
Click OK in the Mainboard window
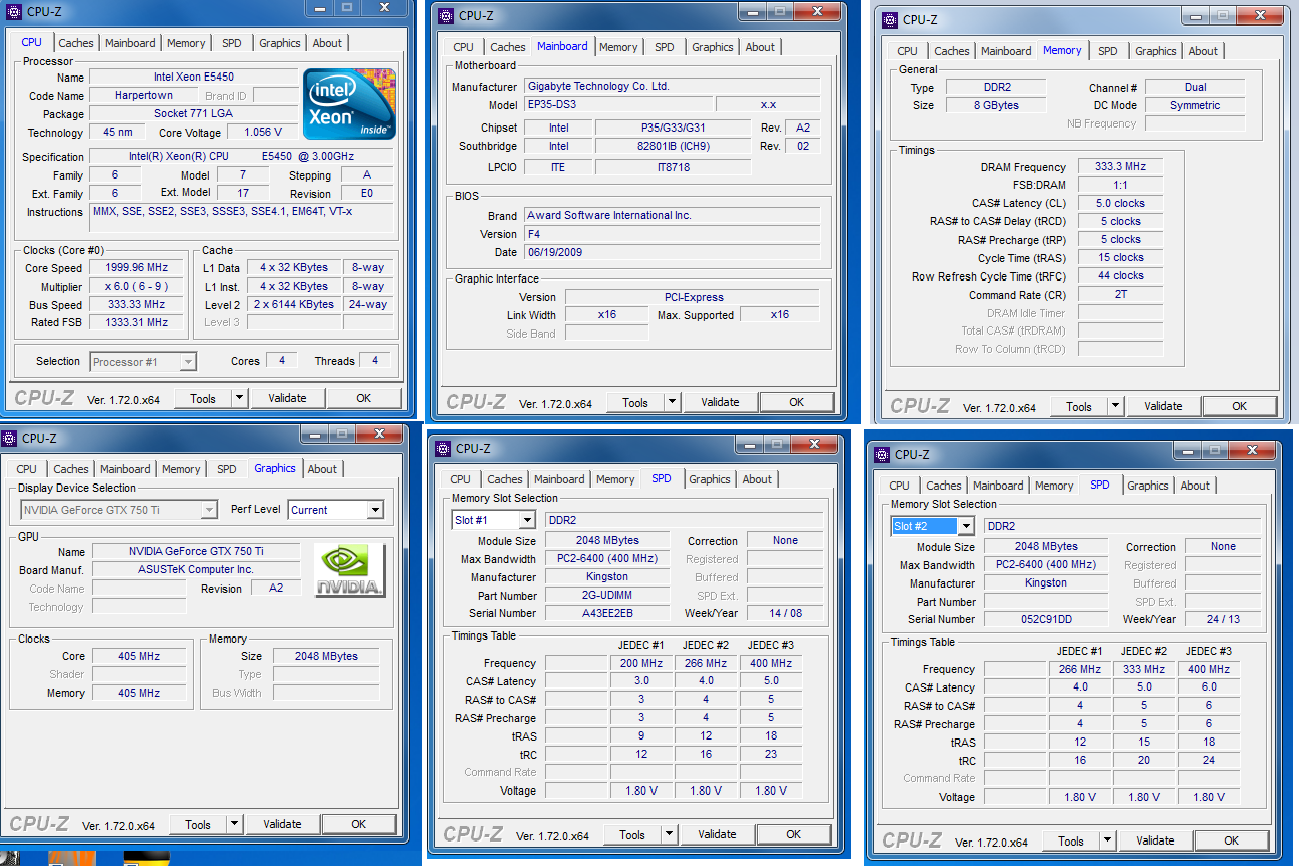(797, 402)
